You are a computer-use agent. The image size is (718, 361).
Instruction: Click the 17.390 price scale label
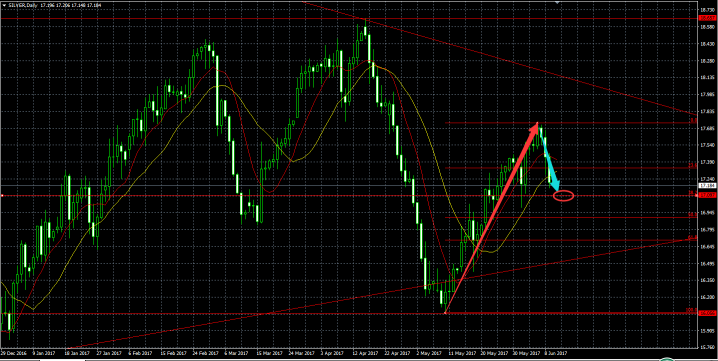(x=707, y=162)
